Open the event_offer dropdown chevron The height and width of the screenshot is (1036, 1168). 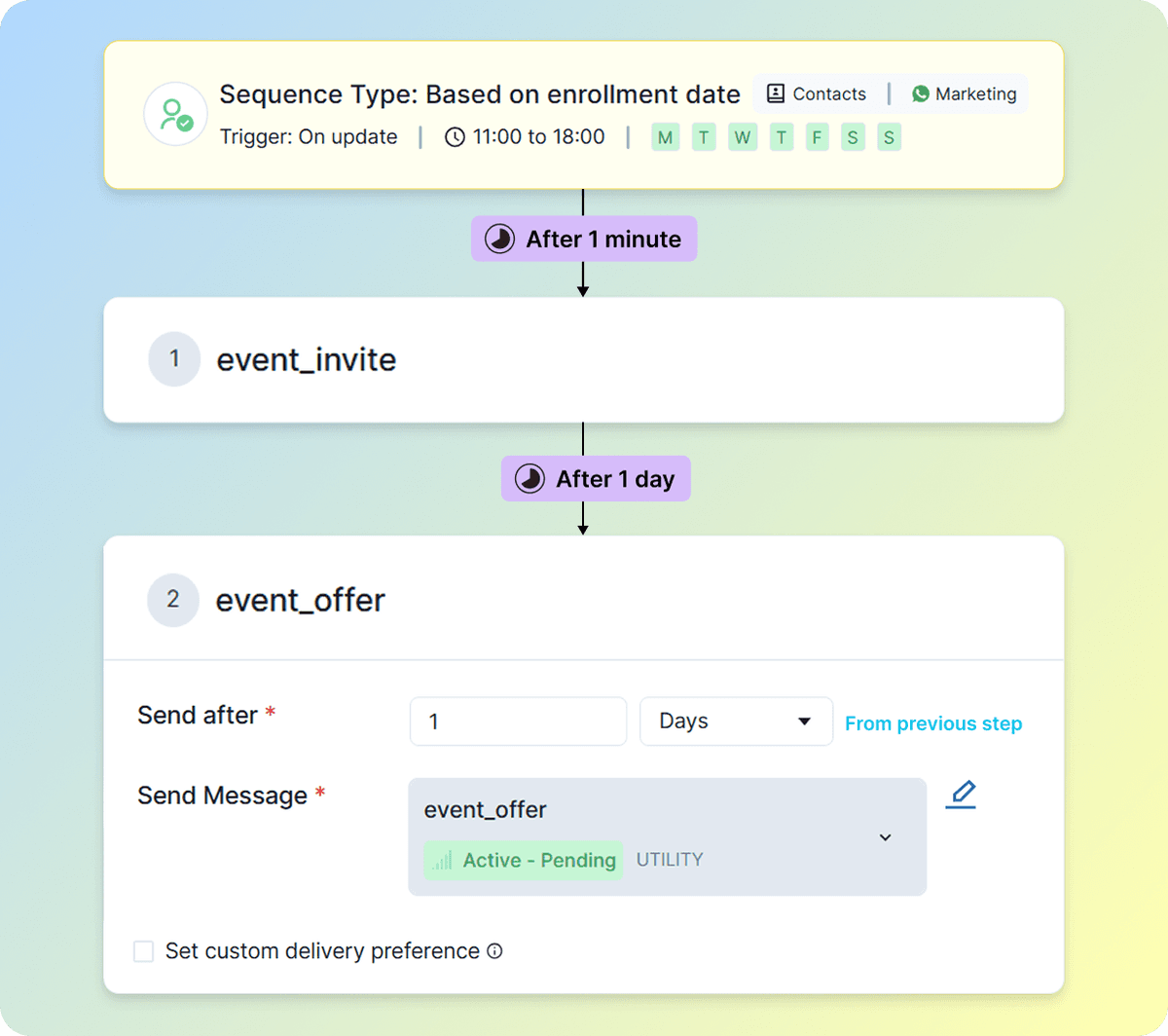pyautogui.click(x=885, y=836)
